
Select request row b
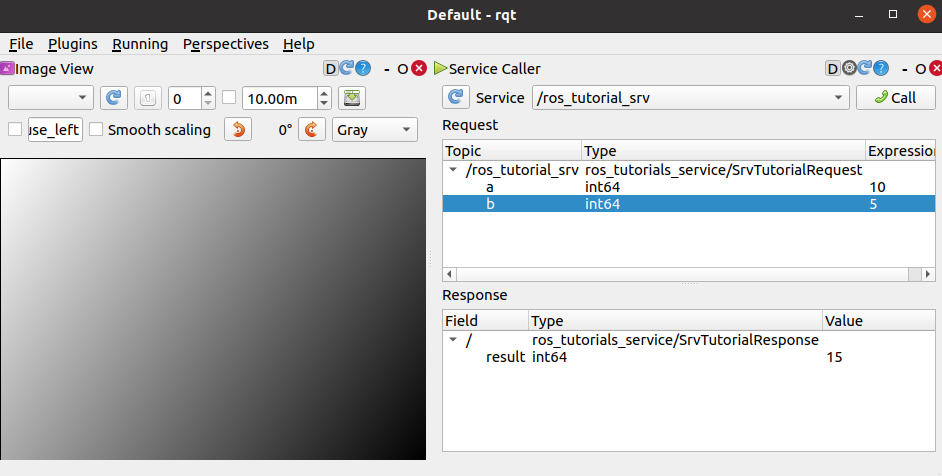tap(689, 204)
